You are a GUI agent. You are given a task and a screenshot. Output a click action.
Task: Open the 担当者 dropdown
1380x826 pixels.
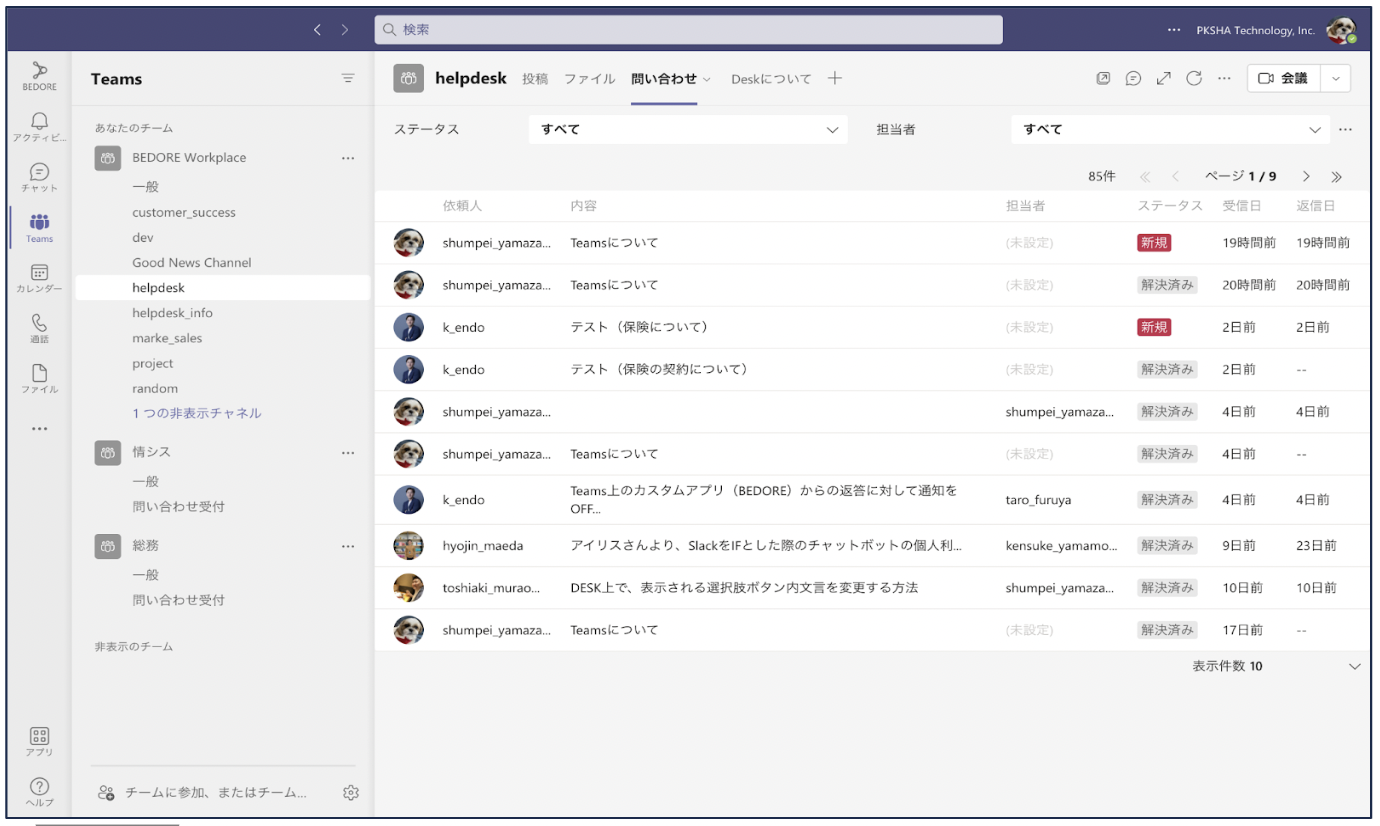[1170, 130]
